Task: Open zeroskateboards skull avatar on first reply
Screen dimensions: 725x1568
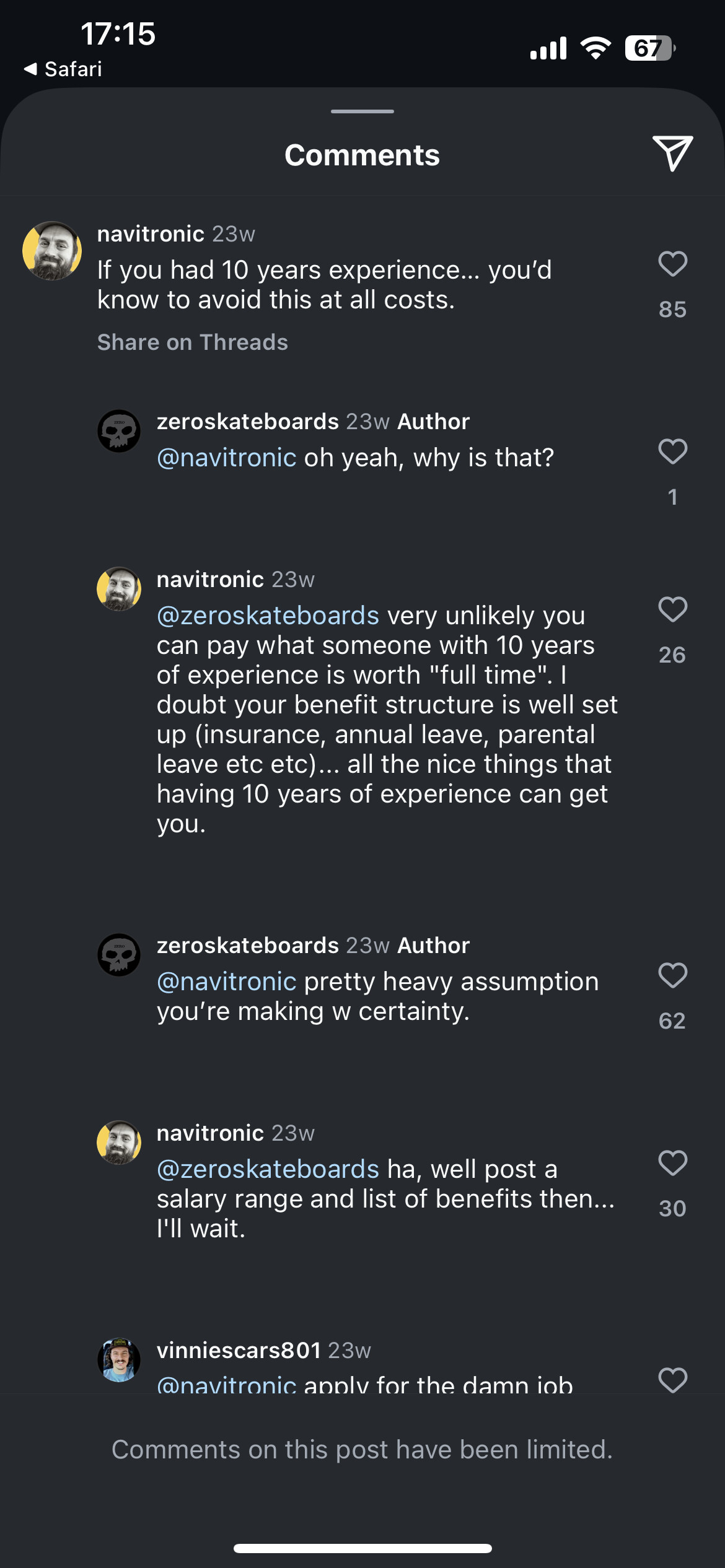Action: coord(119,431)
